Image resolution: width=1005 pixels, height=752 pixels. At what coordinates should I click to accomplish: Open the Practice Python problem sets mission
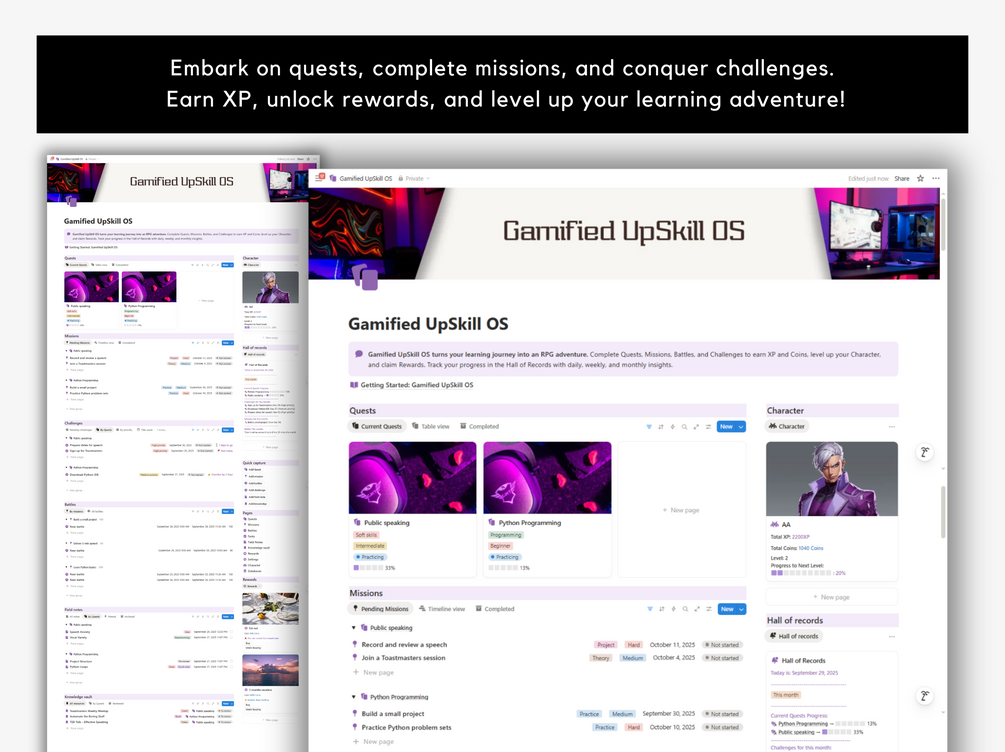(406, 727)
